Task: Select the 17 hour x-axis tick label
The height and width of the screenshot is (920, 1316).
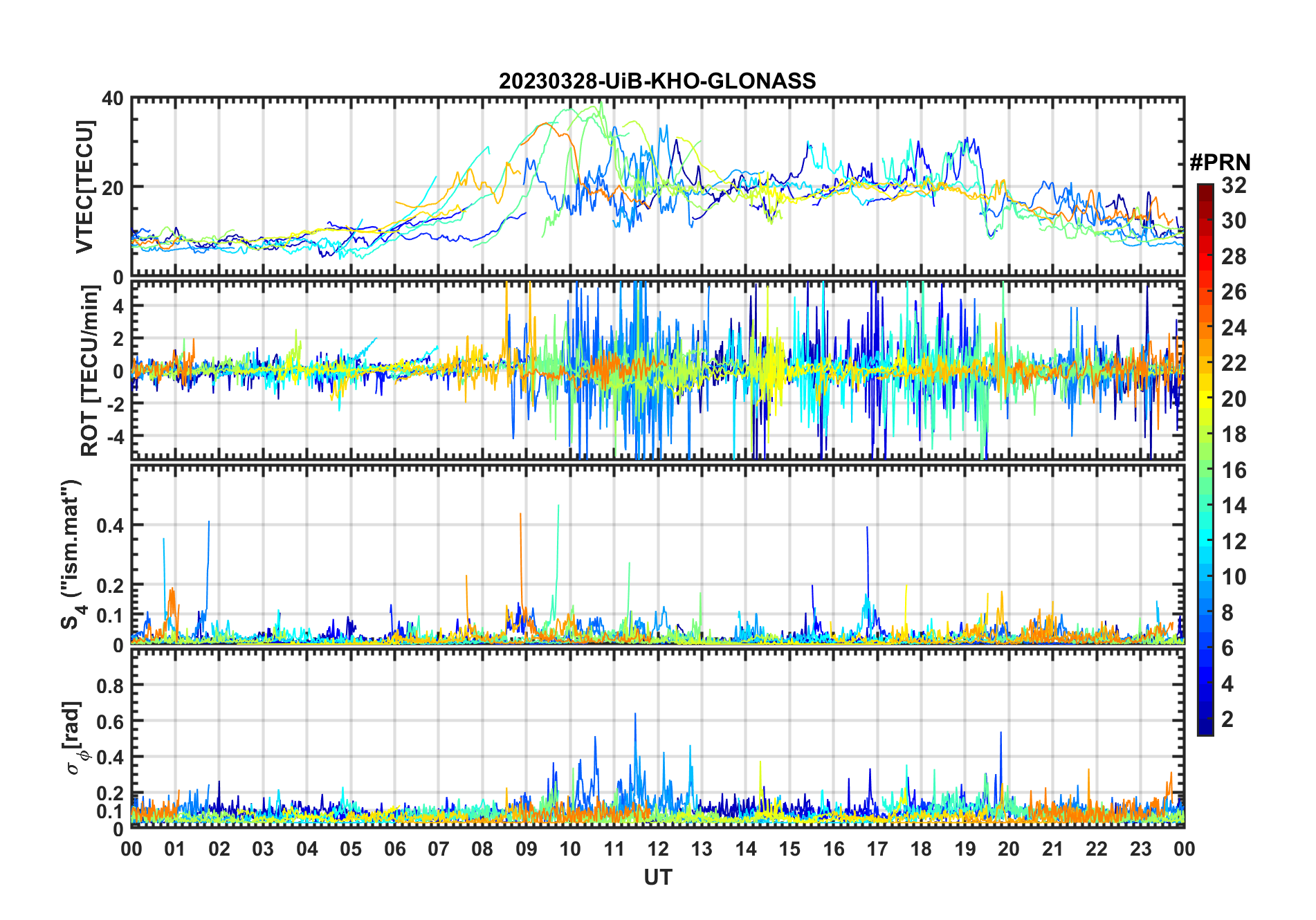Action: tap(877, 849)
